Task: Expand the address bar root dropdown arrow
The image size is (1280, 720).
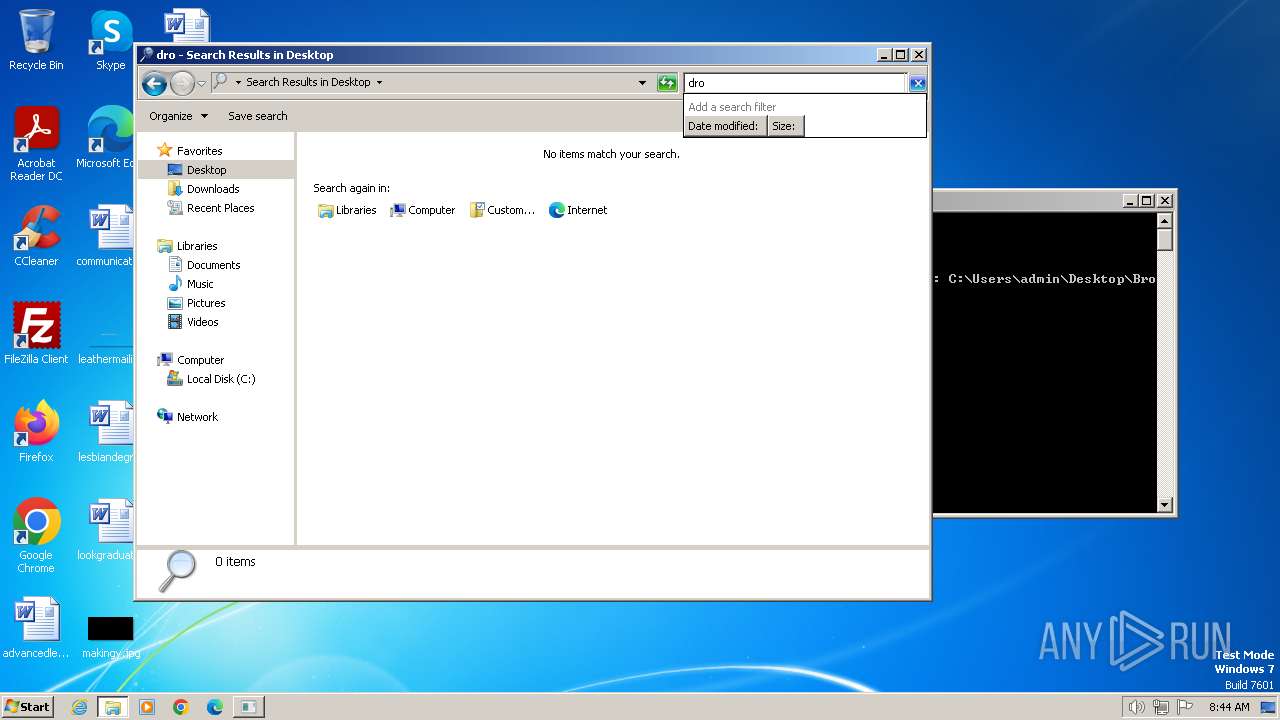Action: 238,83
